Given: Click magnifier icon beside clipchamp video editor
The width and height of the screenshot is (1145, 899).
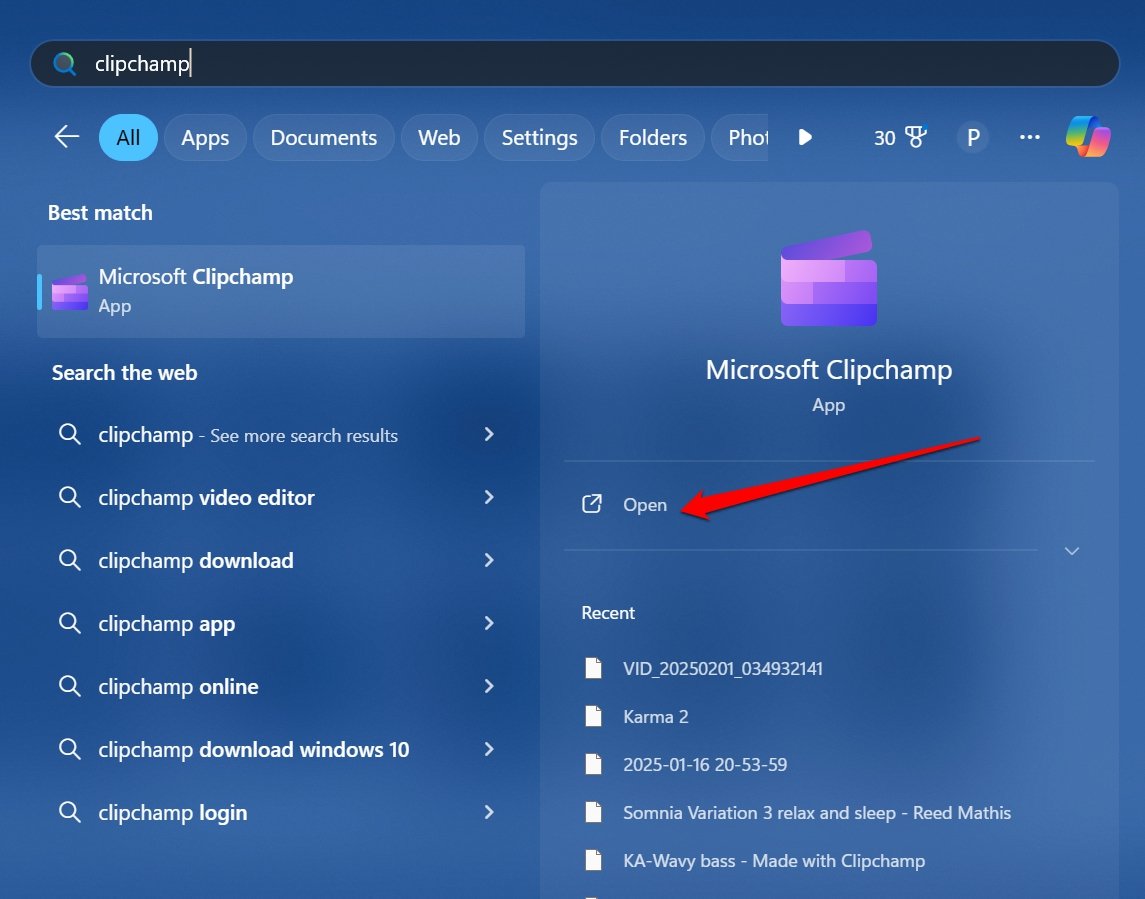Looking at the screenshot, I should 69,497.
